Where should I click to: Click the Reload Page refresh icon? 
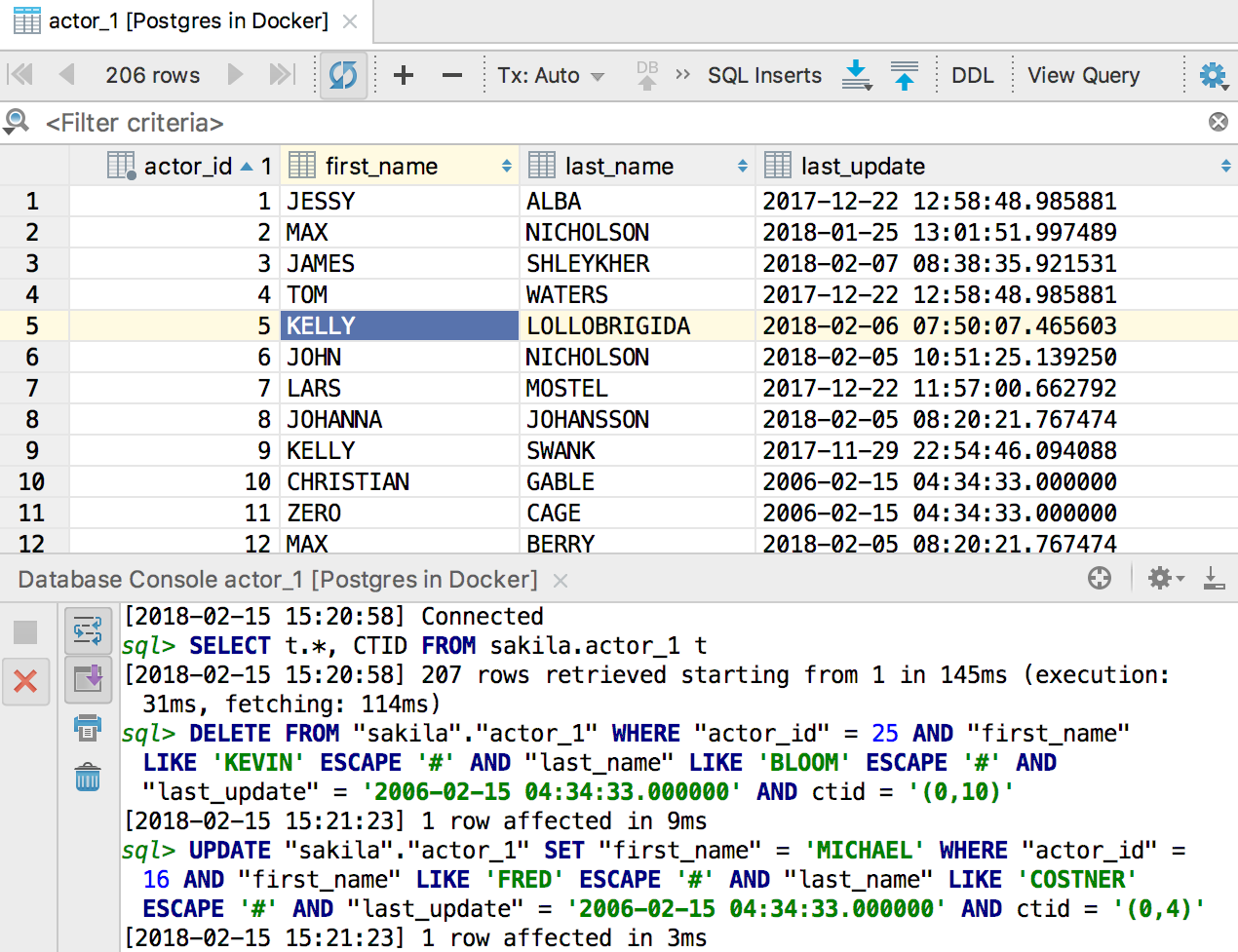[343, 75]
